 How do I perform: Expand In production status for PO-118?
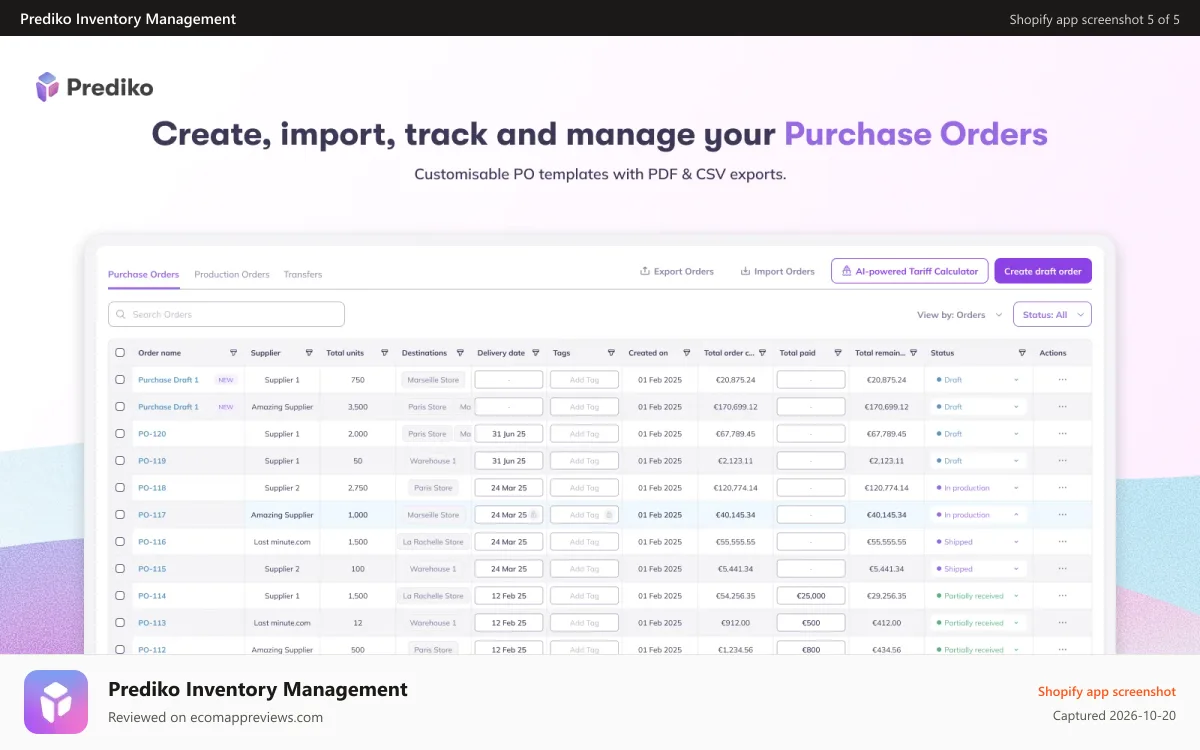coord(978,488)
